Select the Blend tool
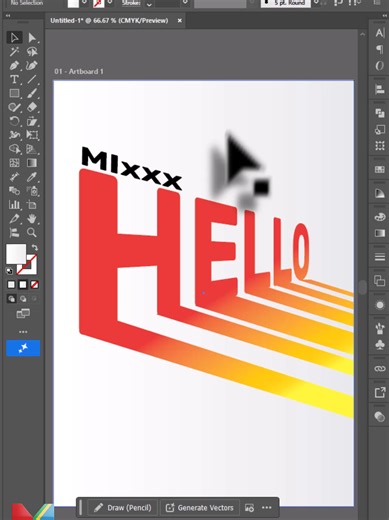Viewport: 389px width, 520px height. (14, 191)
